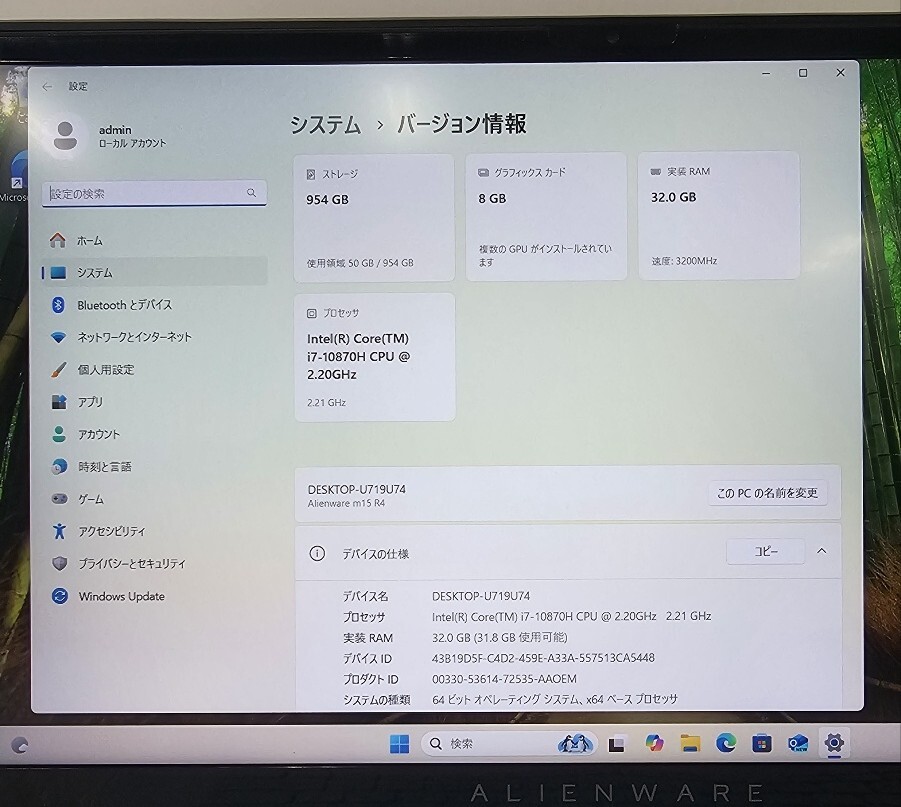Open File Explorer from the taskbar

coord(690,743)
